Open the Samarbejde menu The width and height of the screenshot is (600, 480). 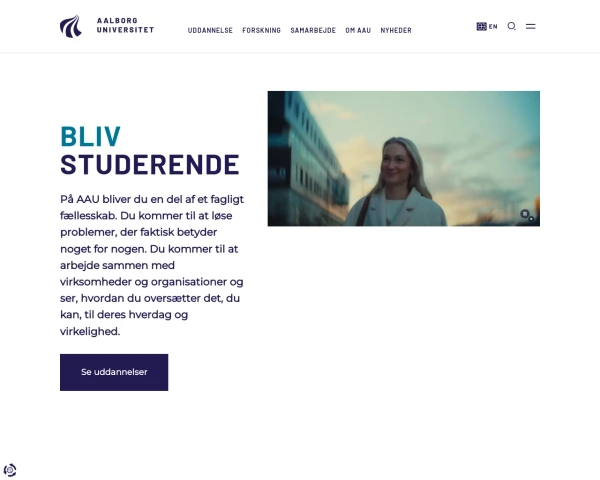(313, 30)
